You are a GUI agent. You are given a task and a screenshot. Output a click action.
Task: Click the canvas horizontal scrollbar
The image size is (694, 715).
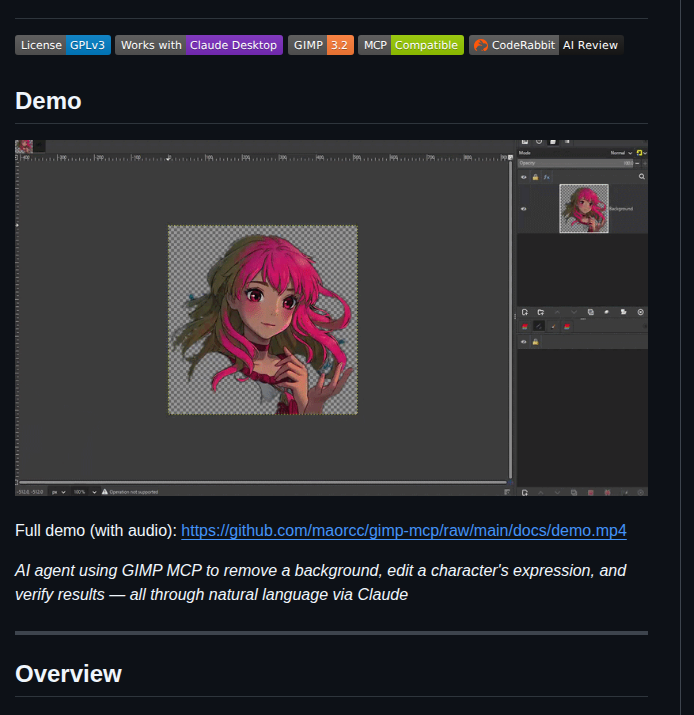tap(263, 482)
